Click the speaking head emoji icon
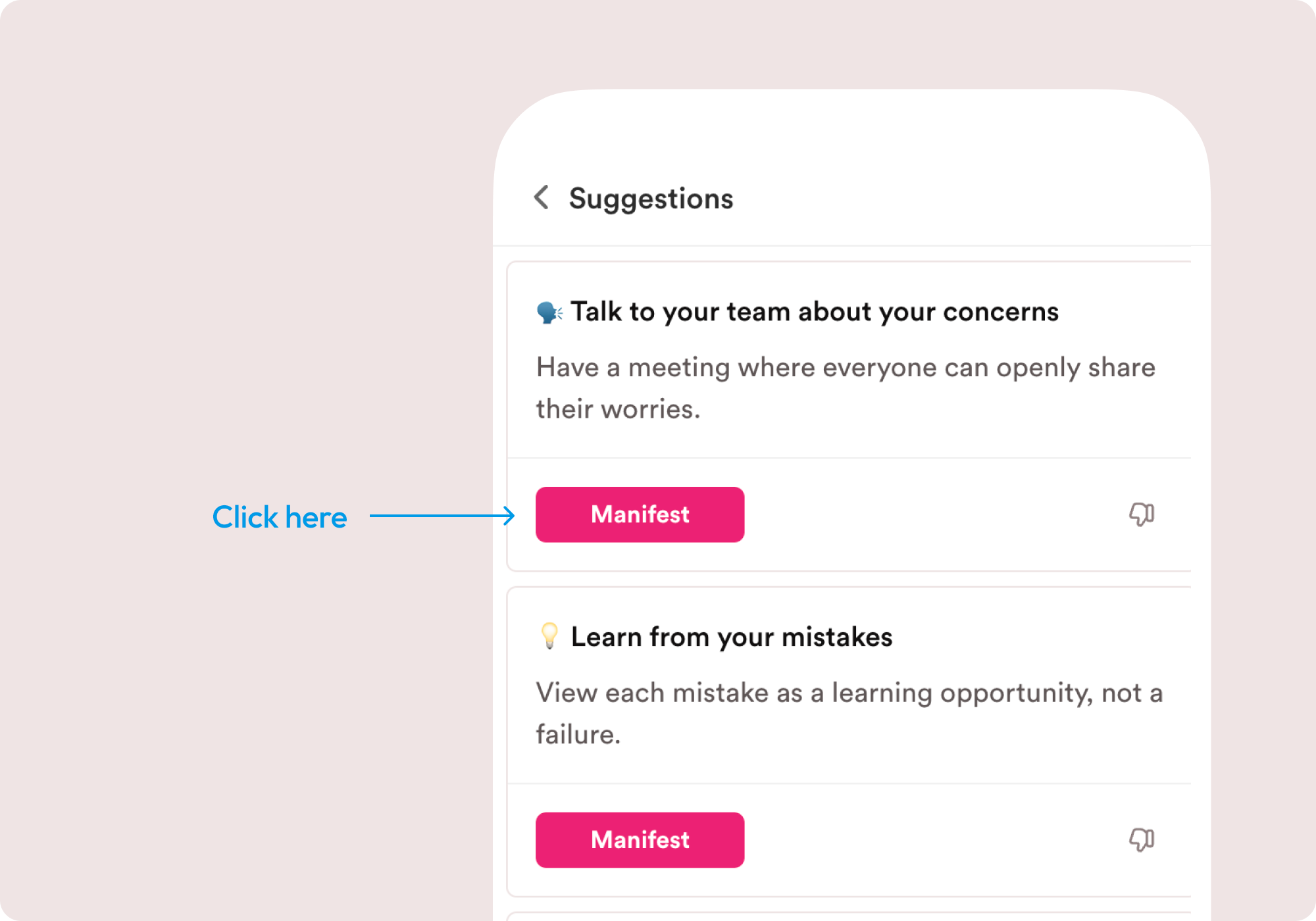Image resolution: width=1316 pixels, height=921 pixels. tap(549, 312)
